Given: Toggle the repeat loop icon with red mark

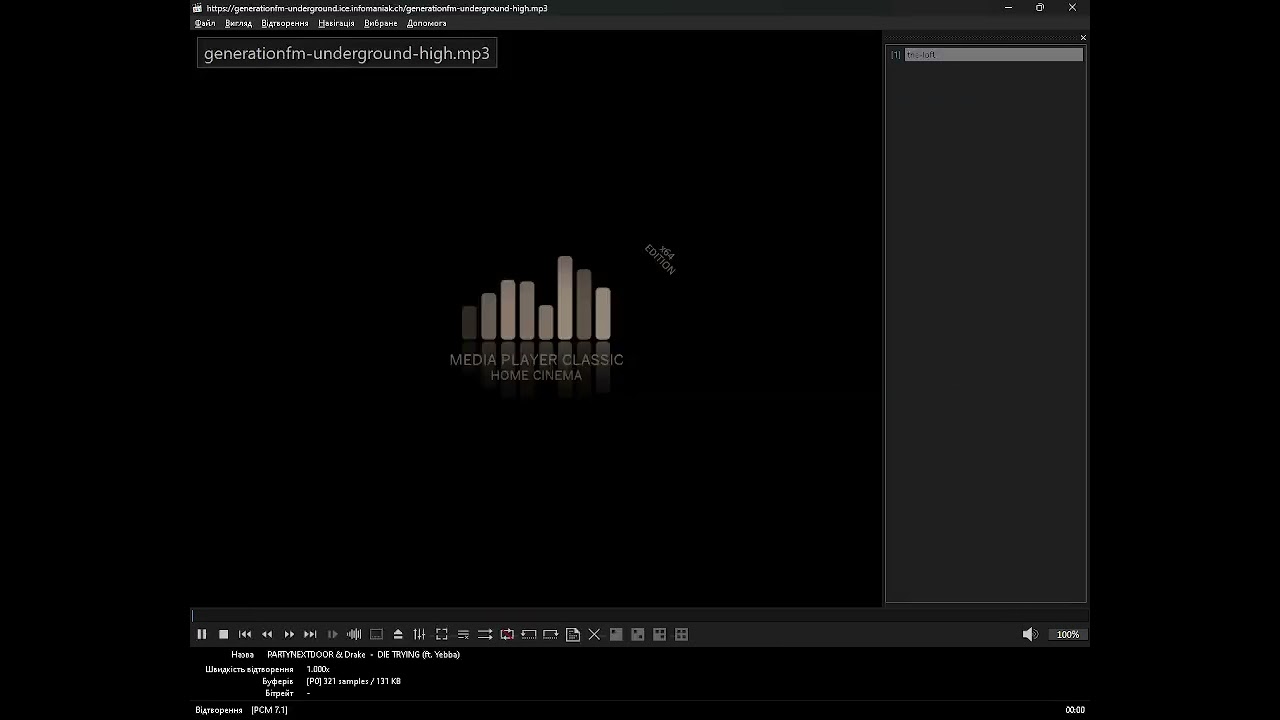Looking at the screenshot, I should pos(507,634).
